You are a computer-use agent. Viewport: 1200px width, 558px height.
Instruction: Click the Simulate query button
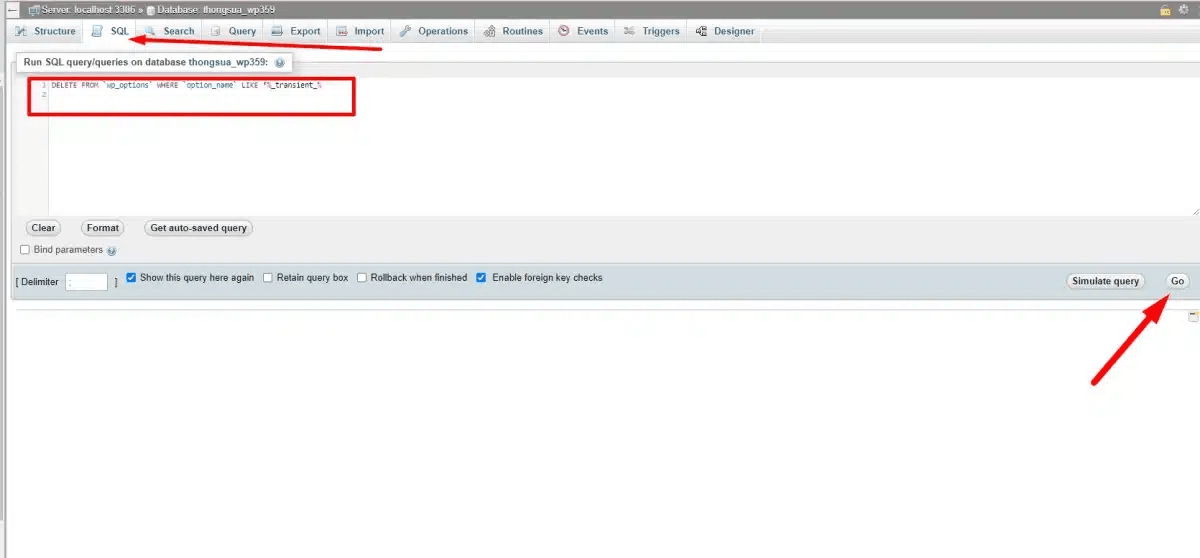1105,281
